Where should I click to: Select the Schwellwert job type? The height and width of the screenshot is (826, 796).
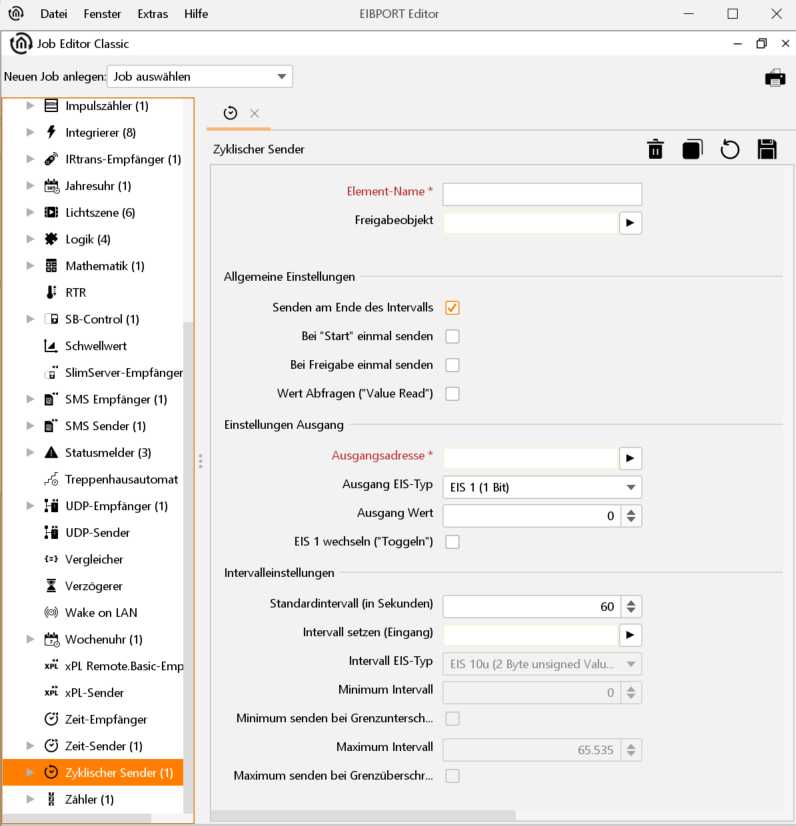(95, 346)
